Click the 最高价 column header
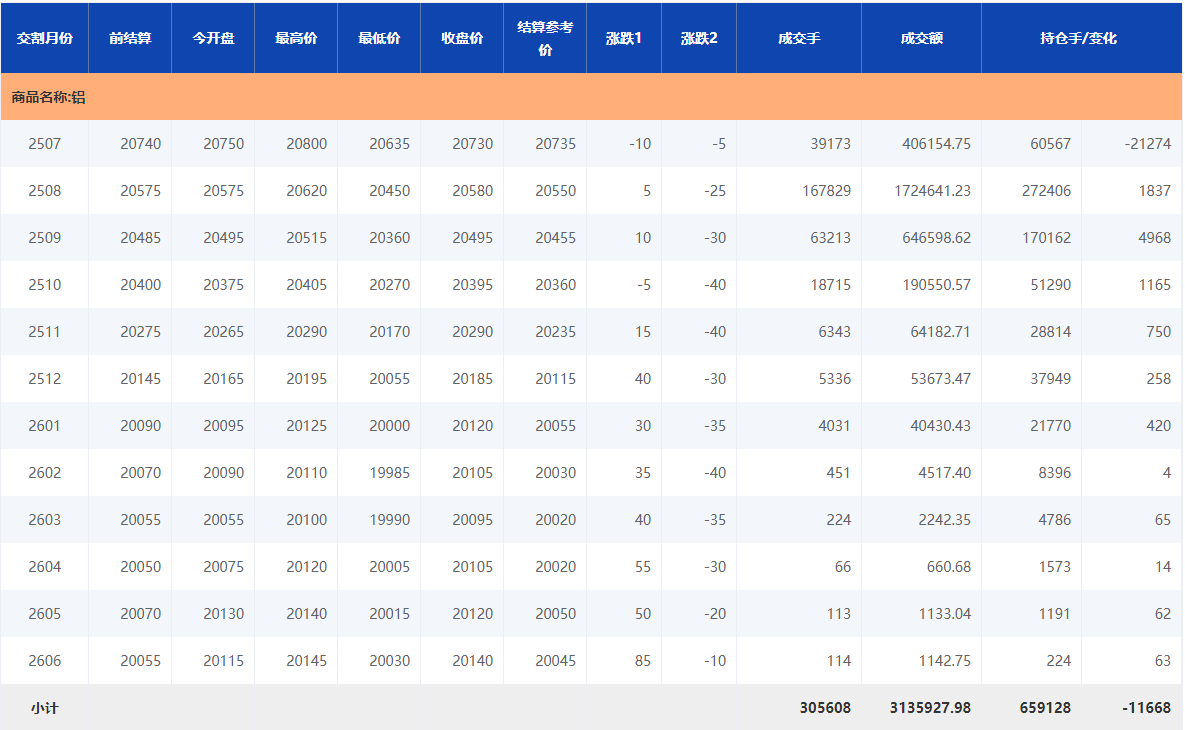Viewport: 1185px width, 730px height. click(x=296, y=38)
